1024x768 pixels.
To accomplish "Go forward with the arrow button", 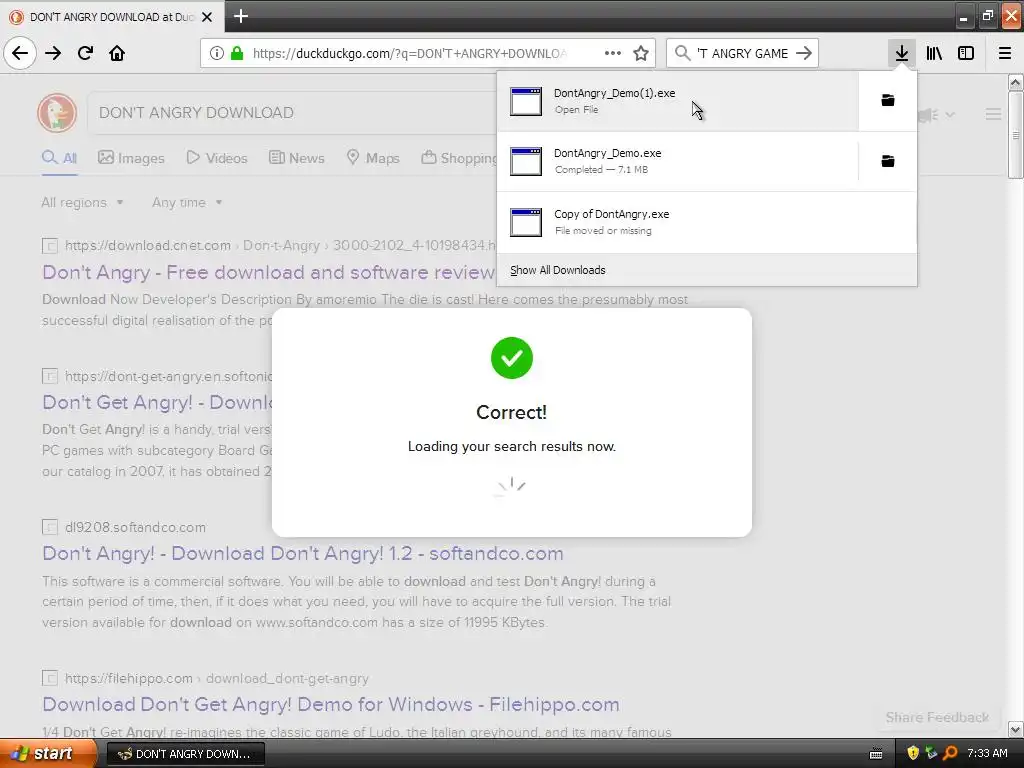I will [53, 53].
